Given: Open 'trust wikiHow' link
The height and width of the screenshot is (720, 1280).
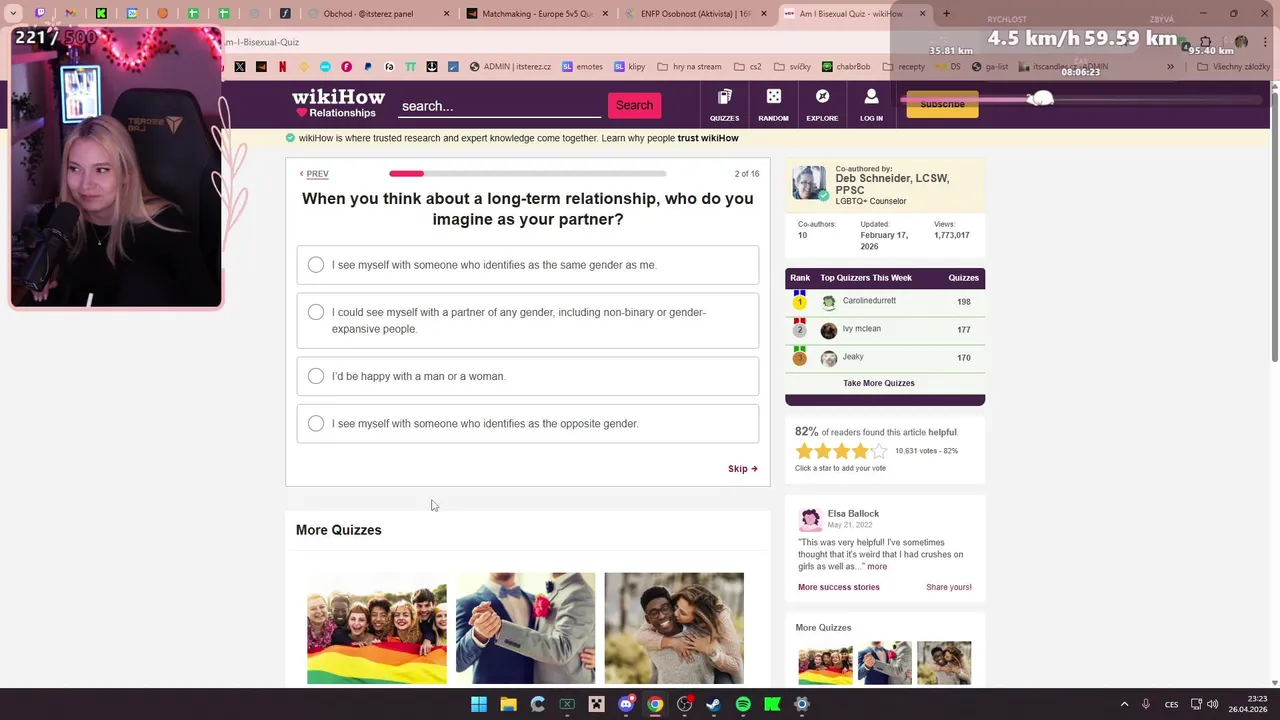Looking at the screenshot, I should 708,138.
